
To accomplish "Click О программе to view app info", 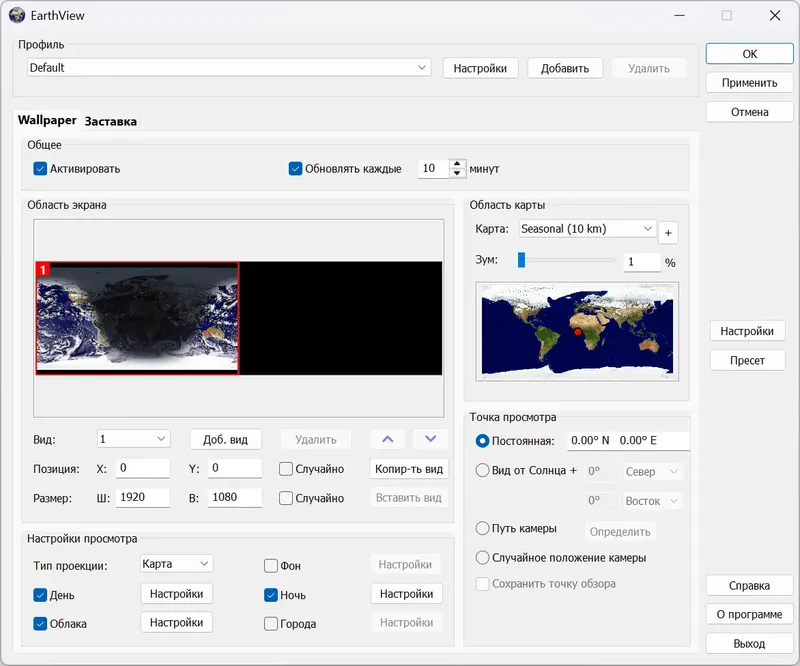I will click(x=749, y=614).
